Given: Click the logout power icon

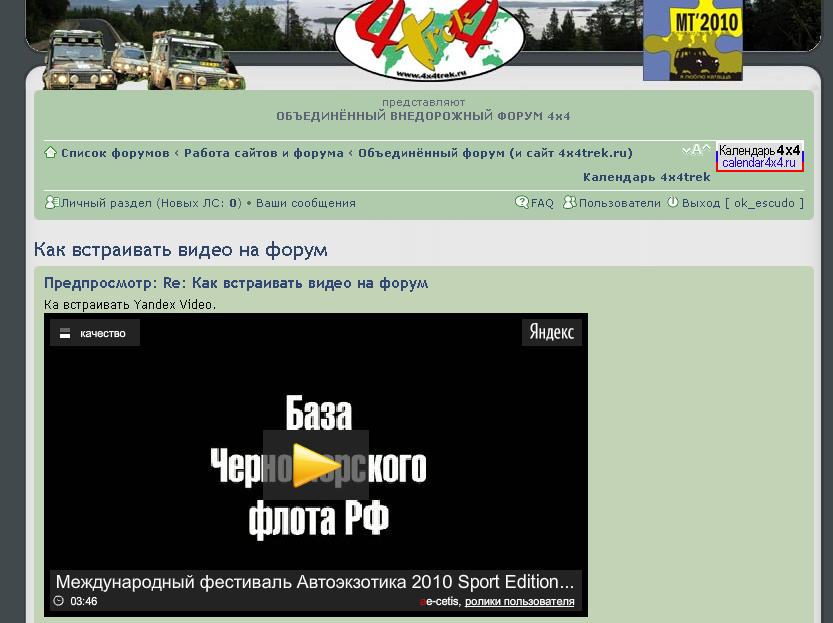Looking at the screenshot, I should tap(673, 203).
